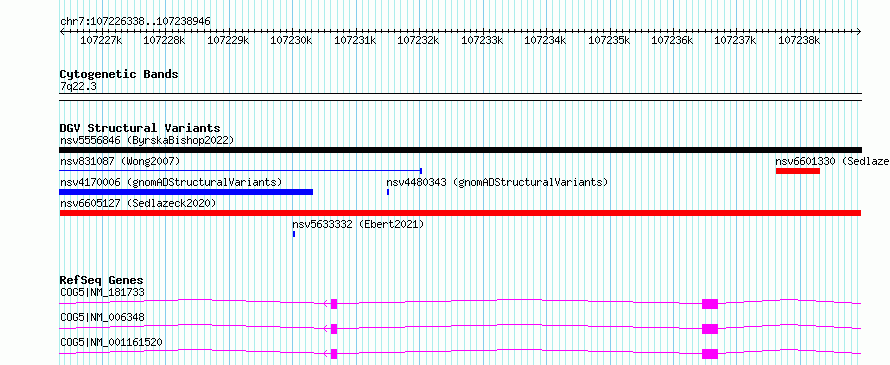
Task: Click the RefSeq Genes track title
Action: point(101,280)
